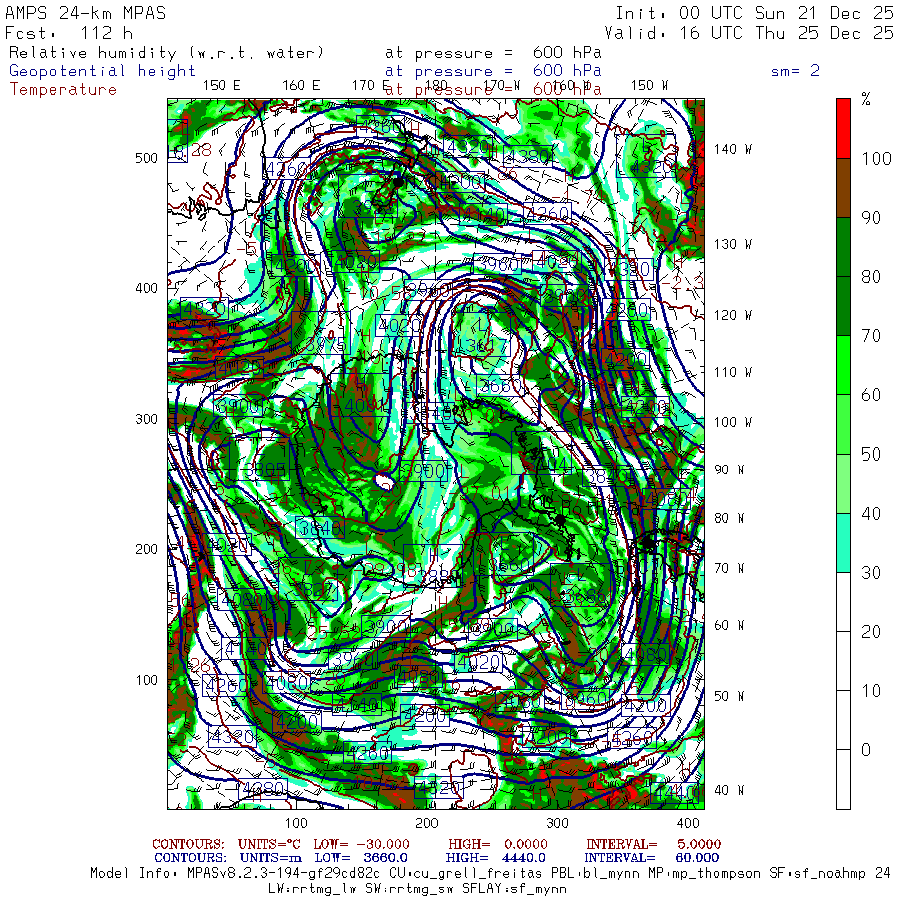Click the 'Relative humidity (w.r.t. water)' label
Image resolution: width=900 pixels, height=900 pixels.
(x=166, y=53)
